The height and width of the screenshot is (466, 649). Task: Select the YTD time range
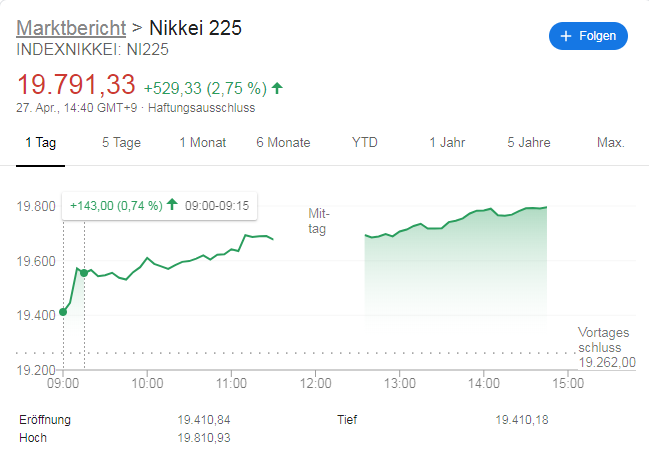[x=365, y=142]
